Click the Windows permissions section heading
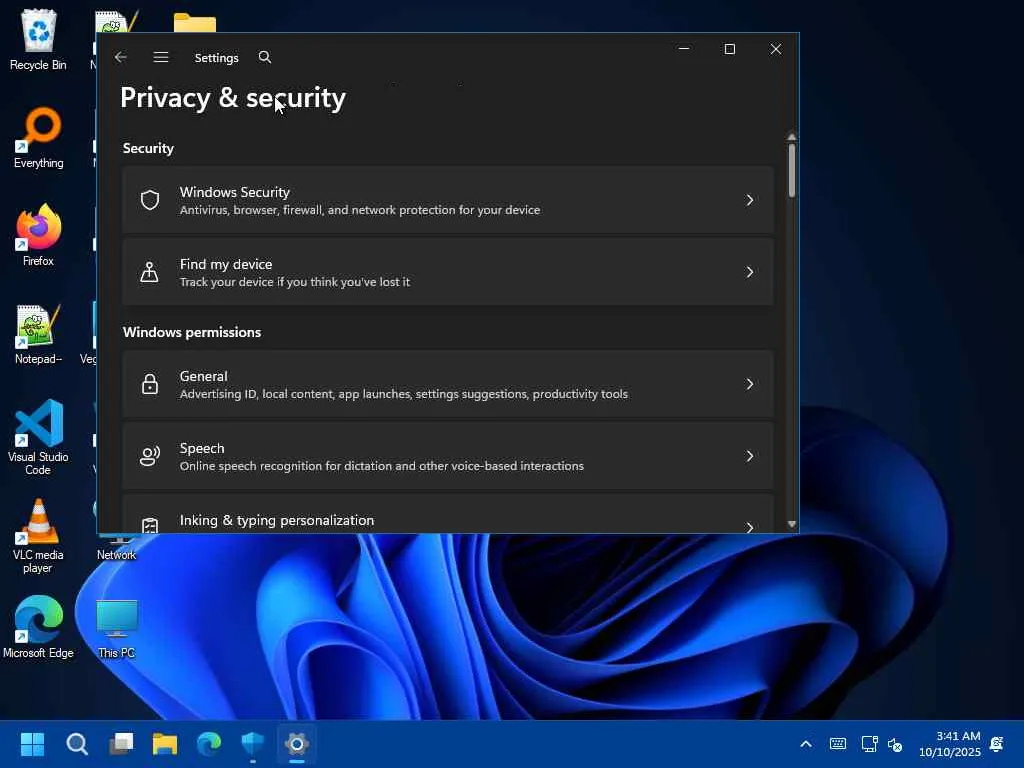The height and width of the screenshot is (768, 1024). [x=192, y=332]
